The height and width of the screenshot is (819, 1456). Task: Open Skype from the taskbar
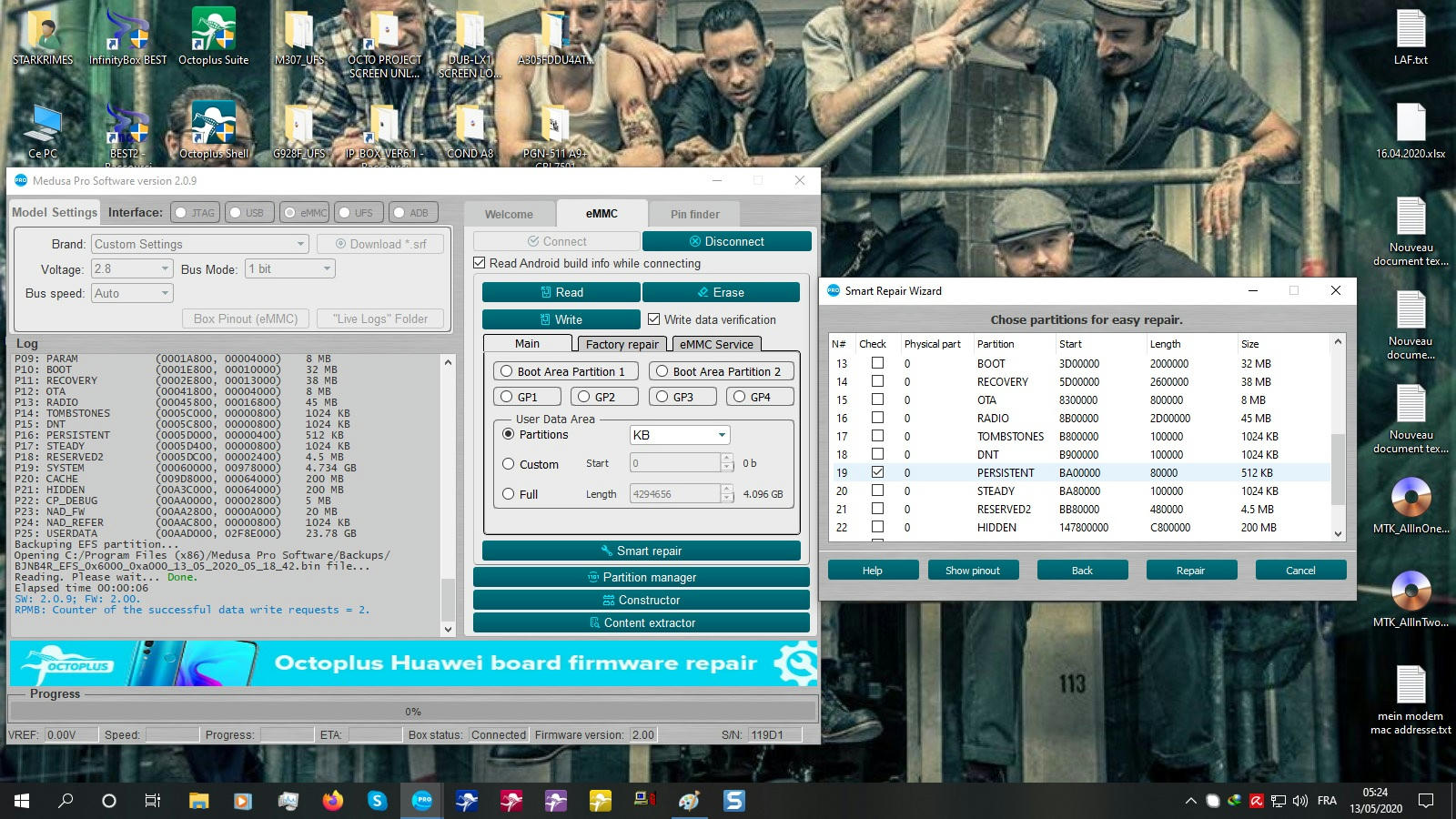(x=378, y=802)
